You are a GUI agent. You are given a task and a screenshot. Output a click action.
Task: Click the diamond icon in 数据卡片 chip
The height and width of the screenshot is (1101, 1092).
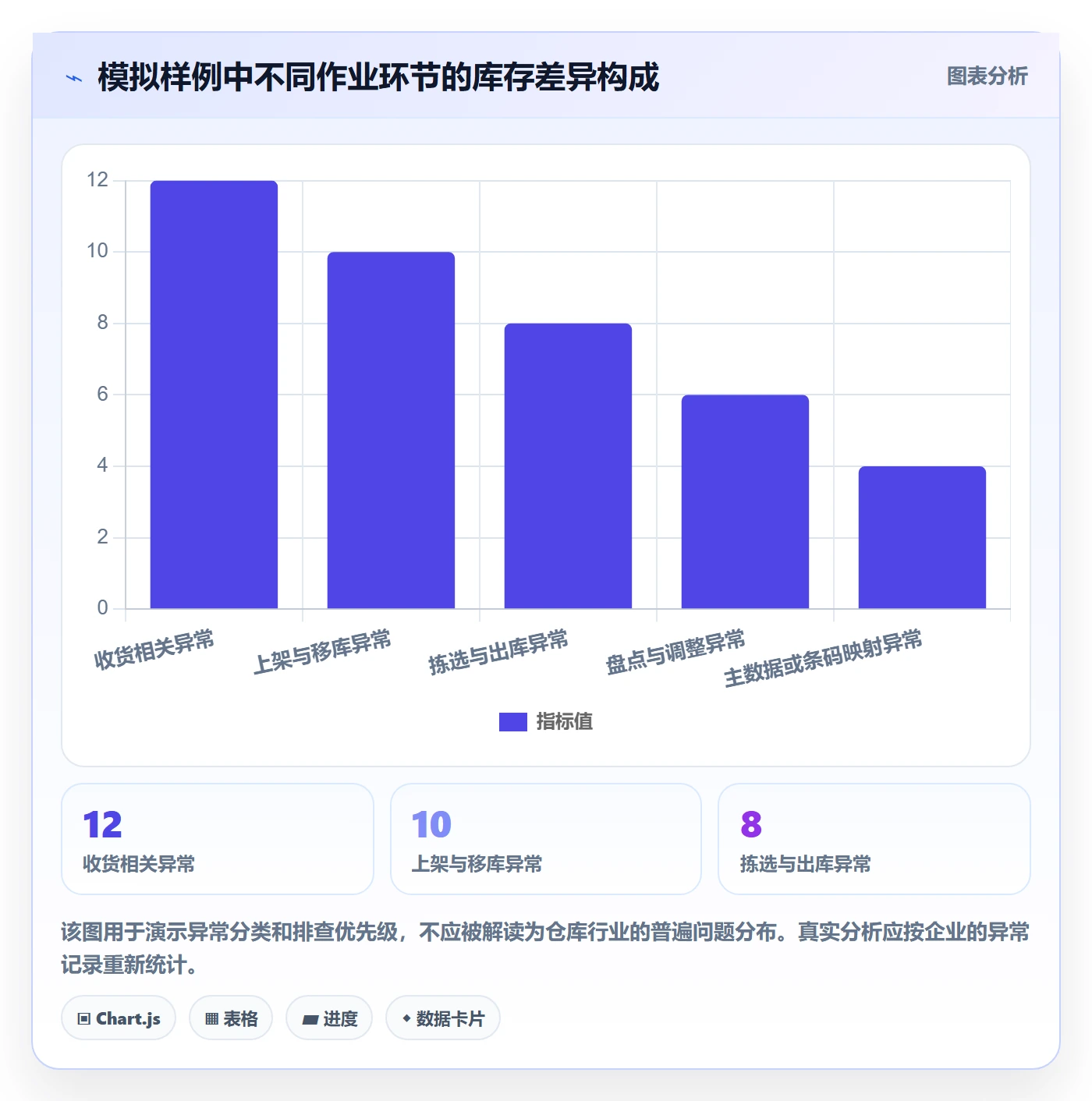(x=406, y=1018)
